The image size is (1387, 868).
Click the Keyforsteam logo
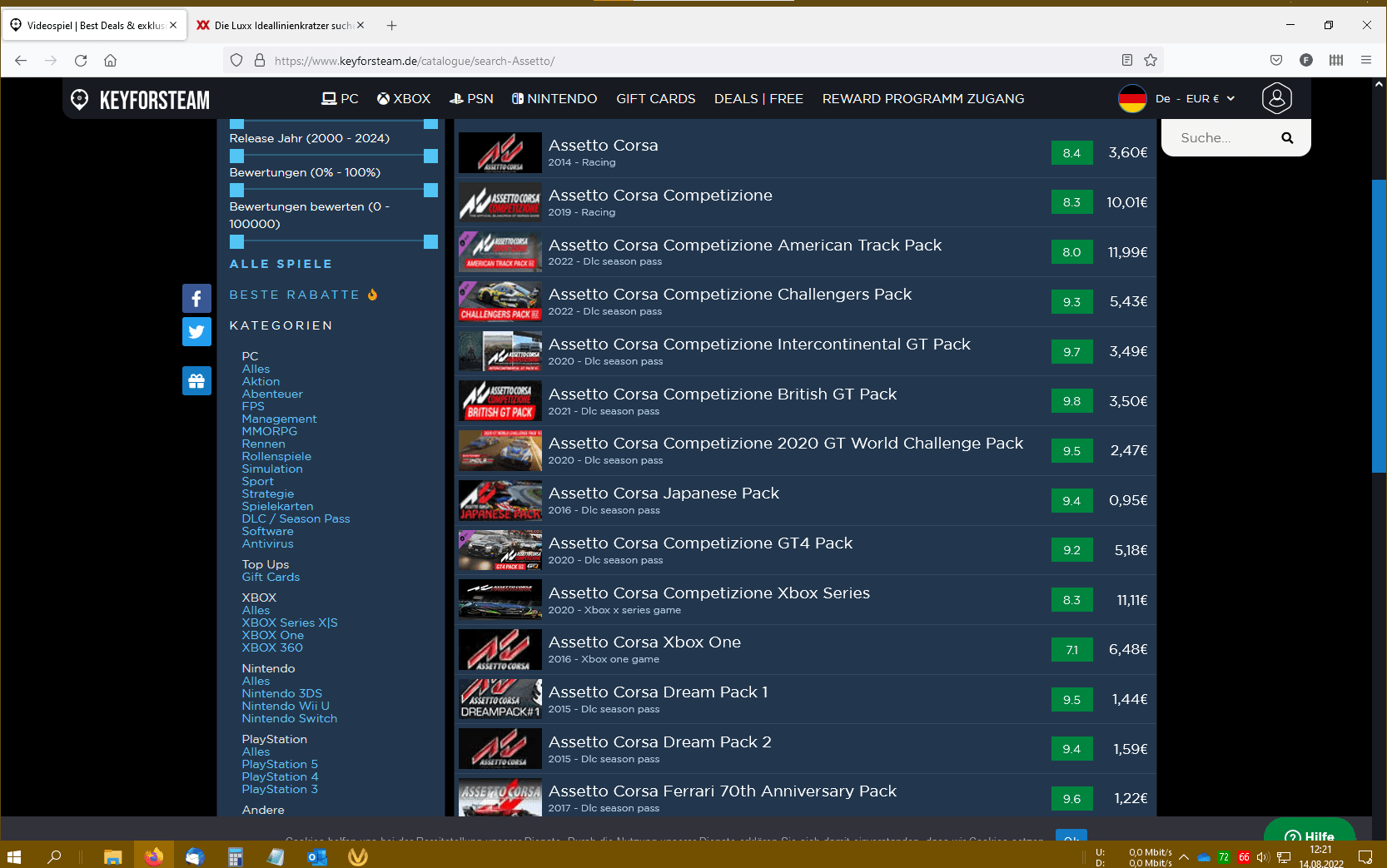[140, 100]
